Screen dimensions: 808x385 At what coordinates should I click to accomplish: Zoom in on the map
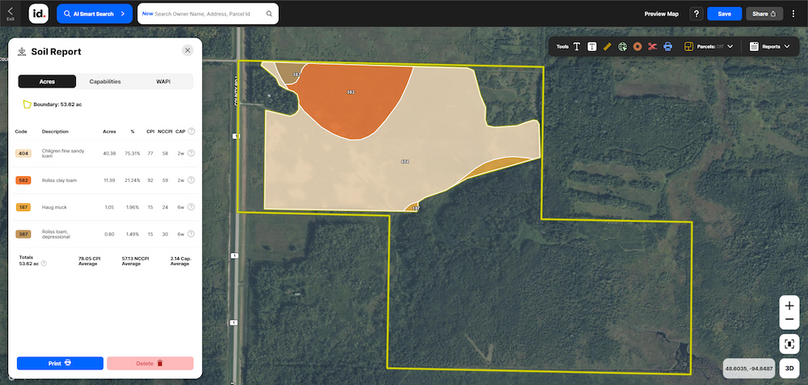[789, 306]
